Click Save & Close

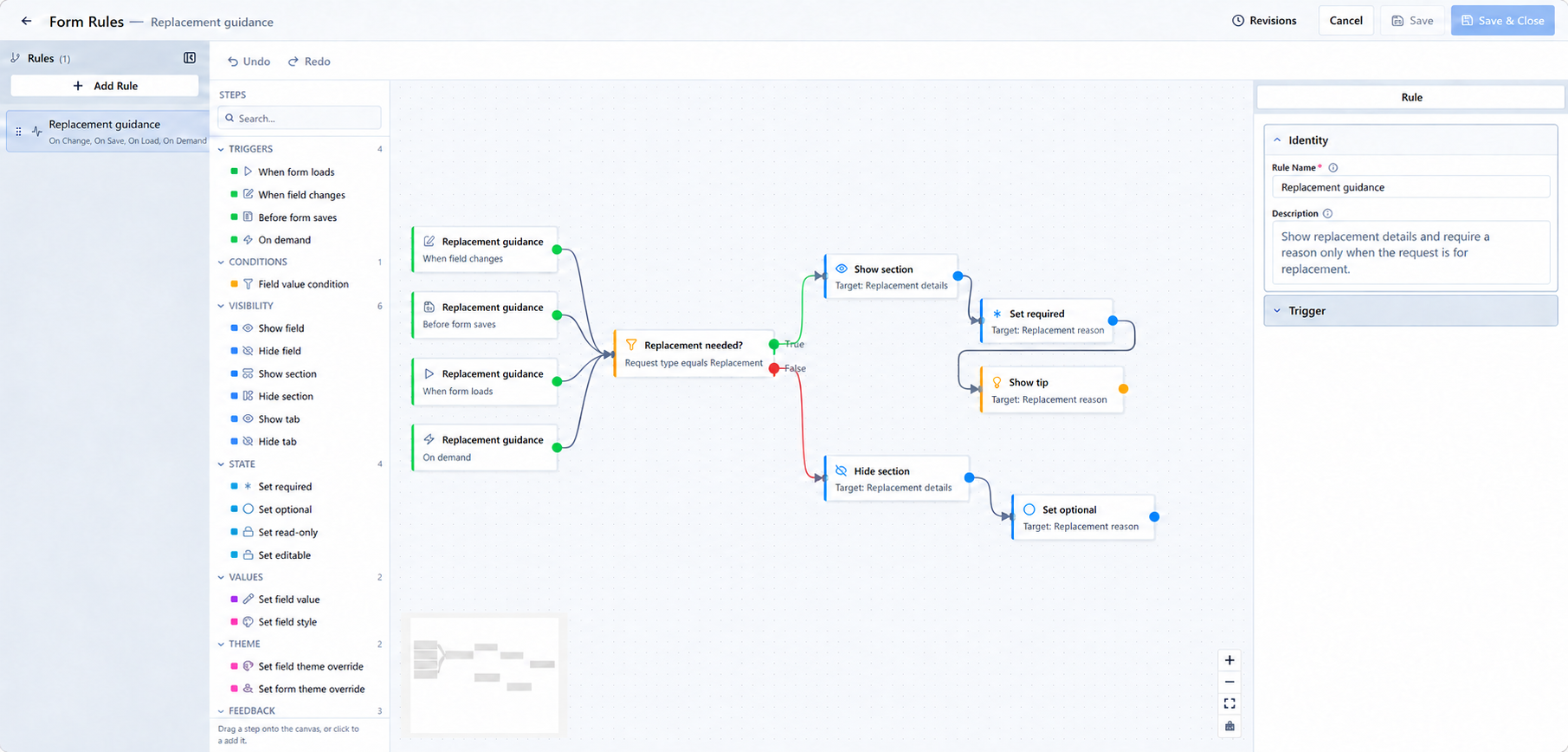1502,21
